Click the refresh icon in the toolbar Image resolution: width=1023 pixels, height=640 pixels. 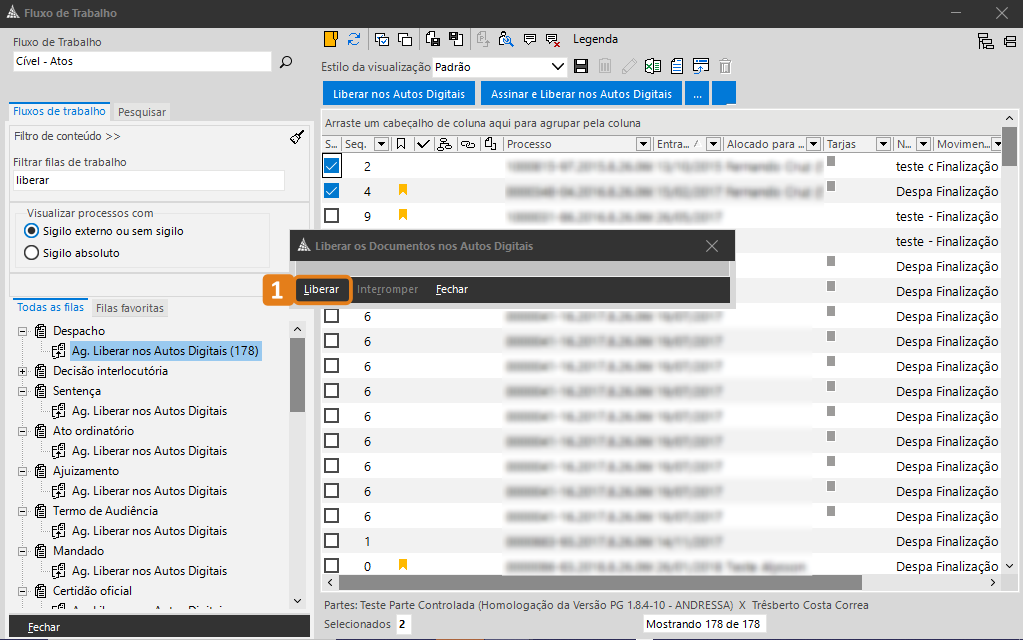click(354, 39)
